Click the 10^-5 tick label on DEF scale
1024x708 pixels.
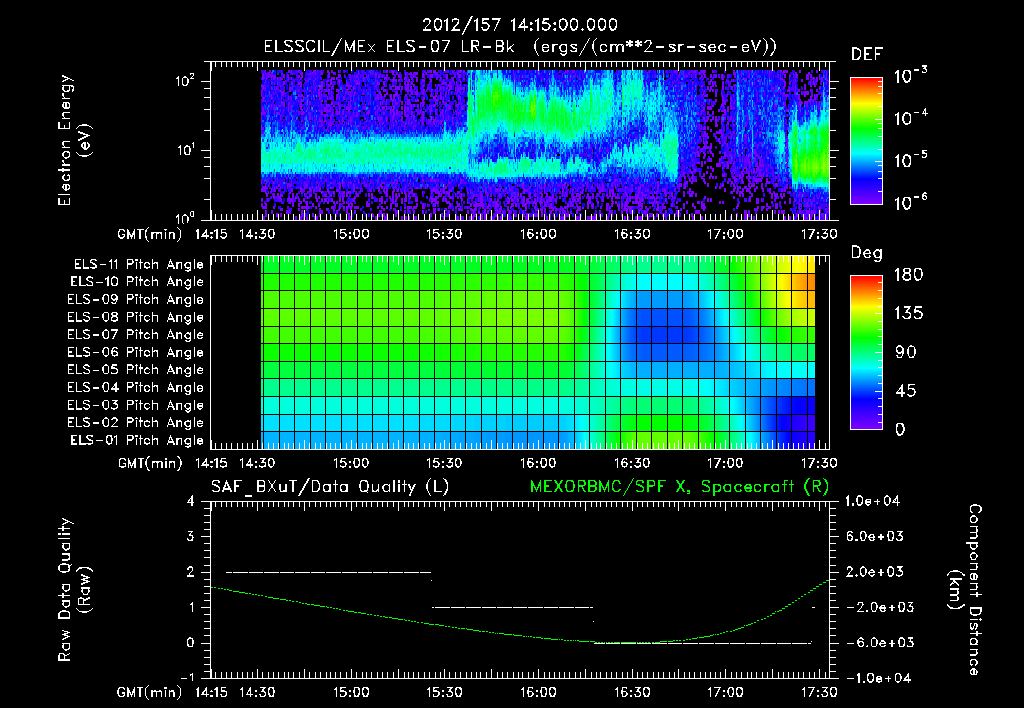[910, 159]
